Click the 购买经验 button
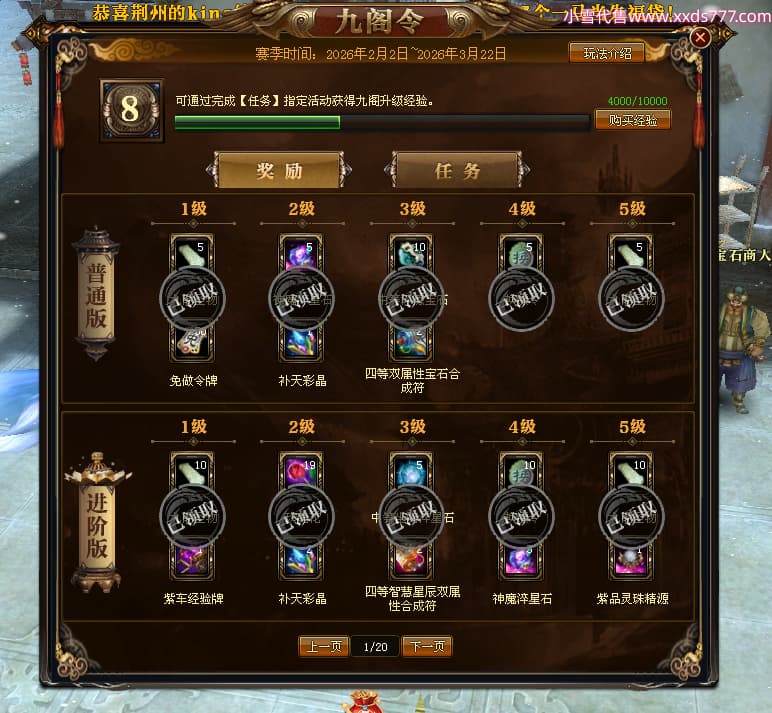 click(633, 120)
